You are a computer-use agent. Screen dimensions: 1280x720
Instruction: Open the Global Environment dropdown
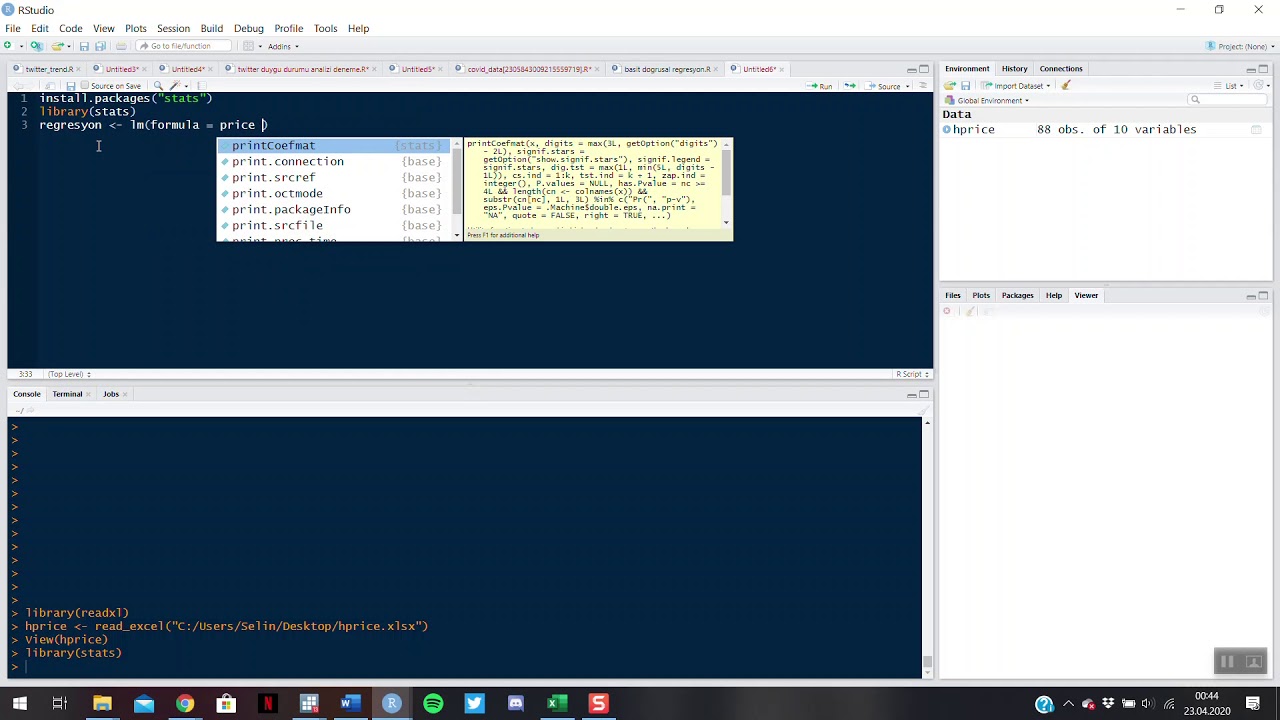coord(988,100)
